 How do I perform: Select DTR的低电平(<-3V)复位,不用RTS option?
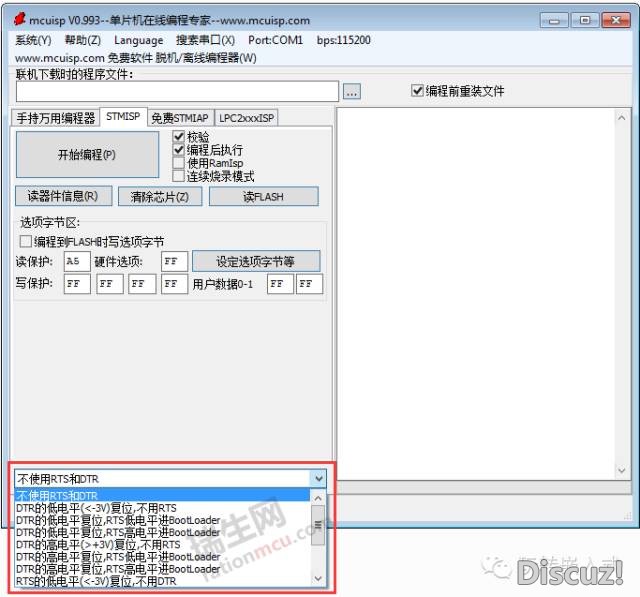[162, 508]
